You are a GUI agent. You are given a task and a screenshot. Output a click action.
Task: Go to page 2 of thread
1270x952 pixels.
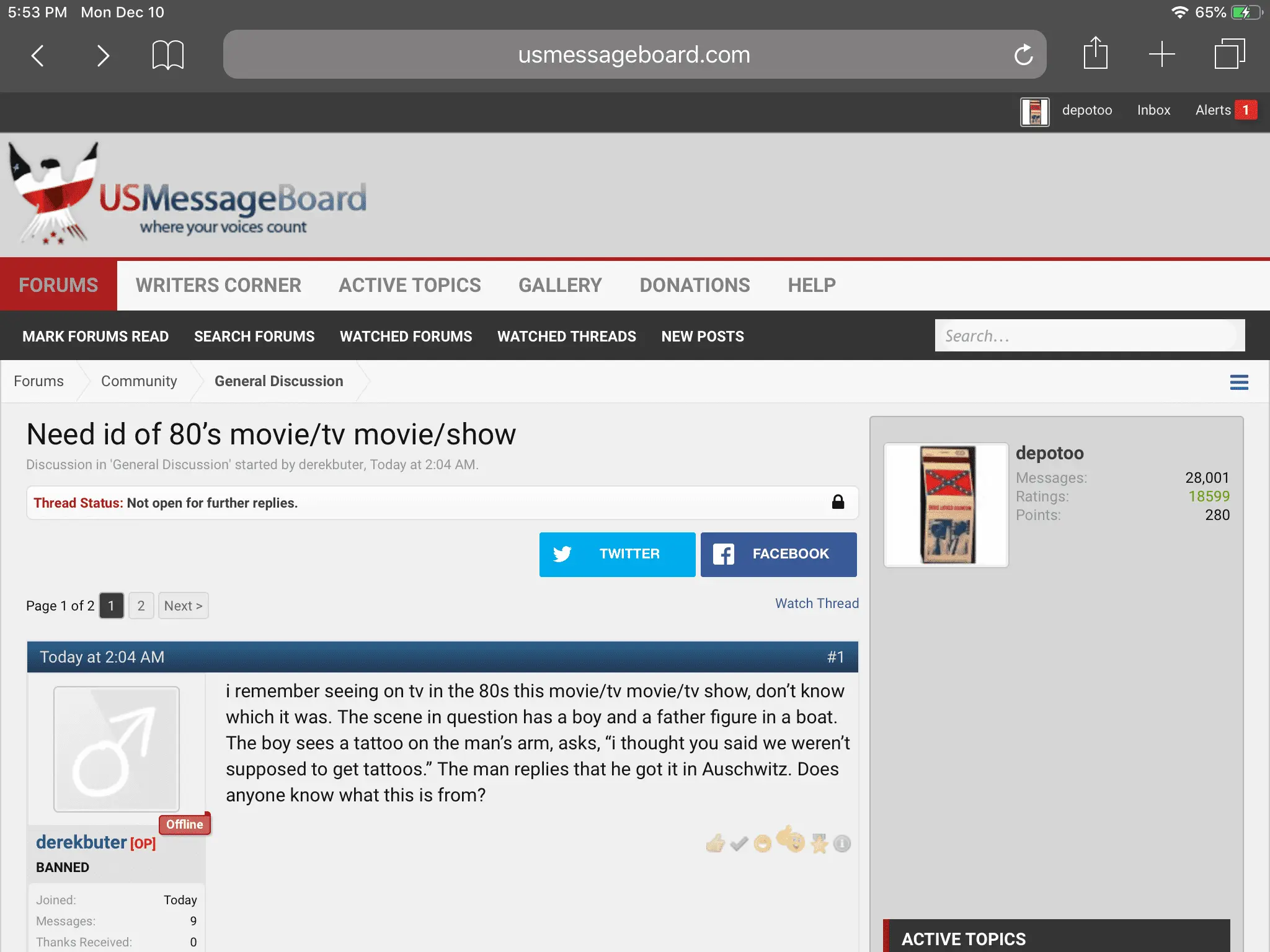point(141,606)
